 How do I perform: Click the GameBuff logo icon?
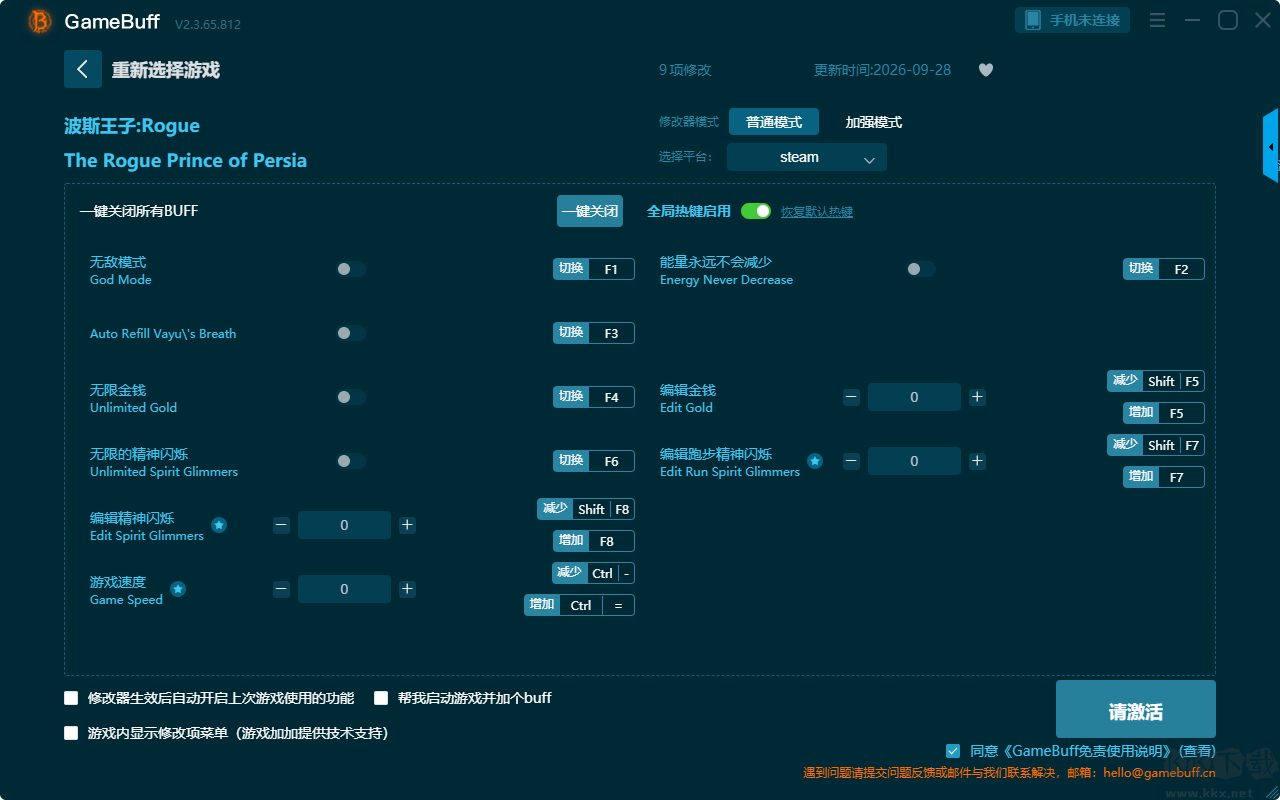click(40, 21)
